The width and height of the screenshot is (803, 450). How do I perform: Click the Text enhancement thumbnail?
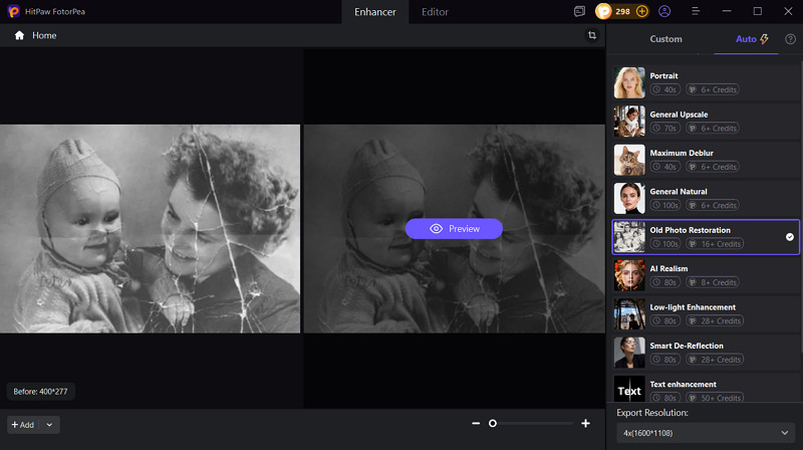(x=629, y=390)
